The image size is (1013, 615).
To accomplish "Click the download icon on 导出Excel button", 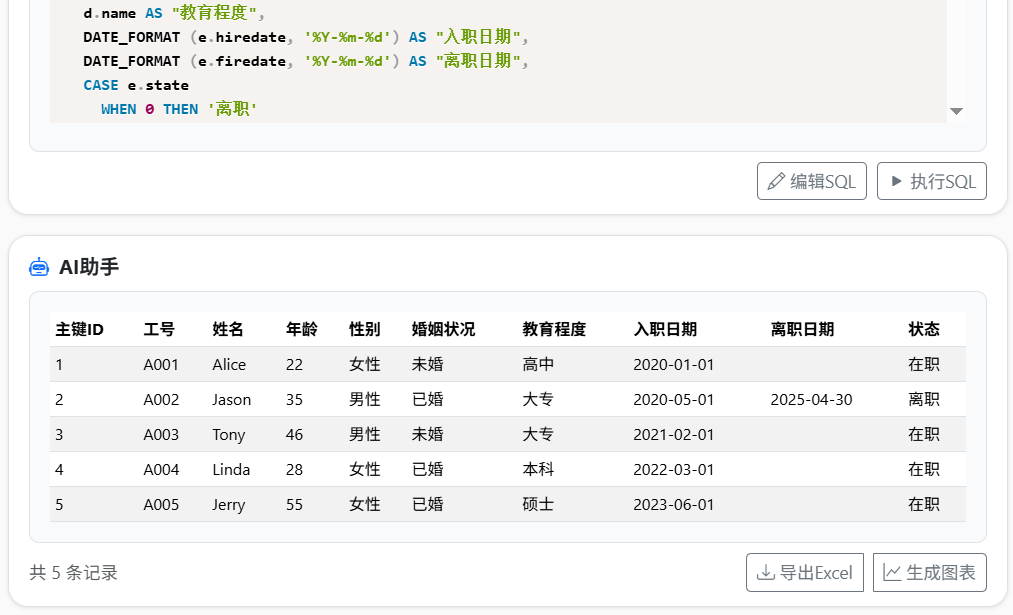I will 766,572.
